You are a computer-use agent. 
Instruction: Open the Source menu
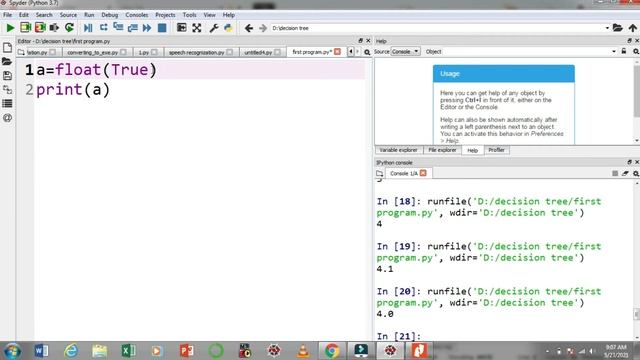[x=68, y=15]
